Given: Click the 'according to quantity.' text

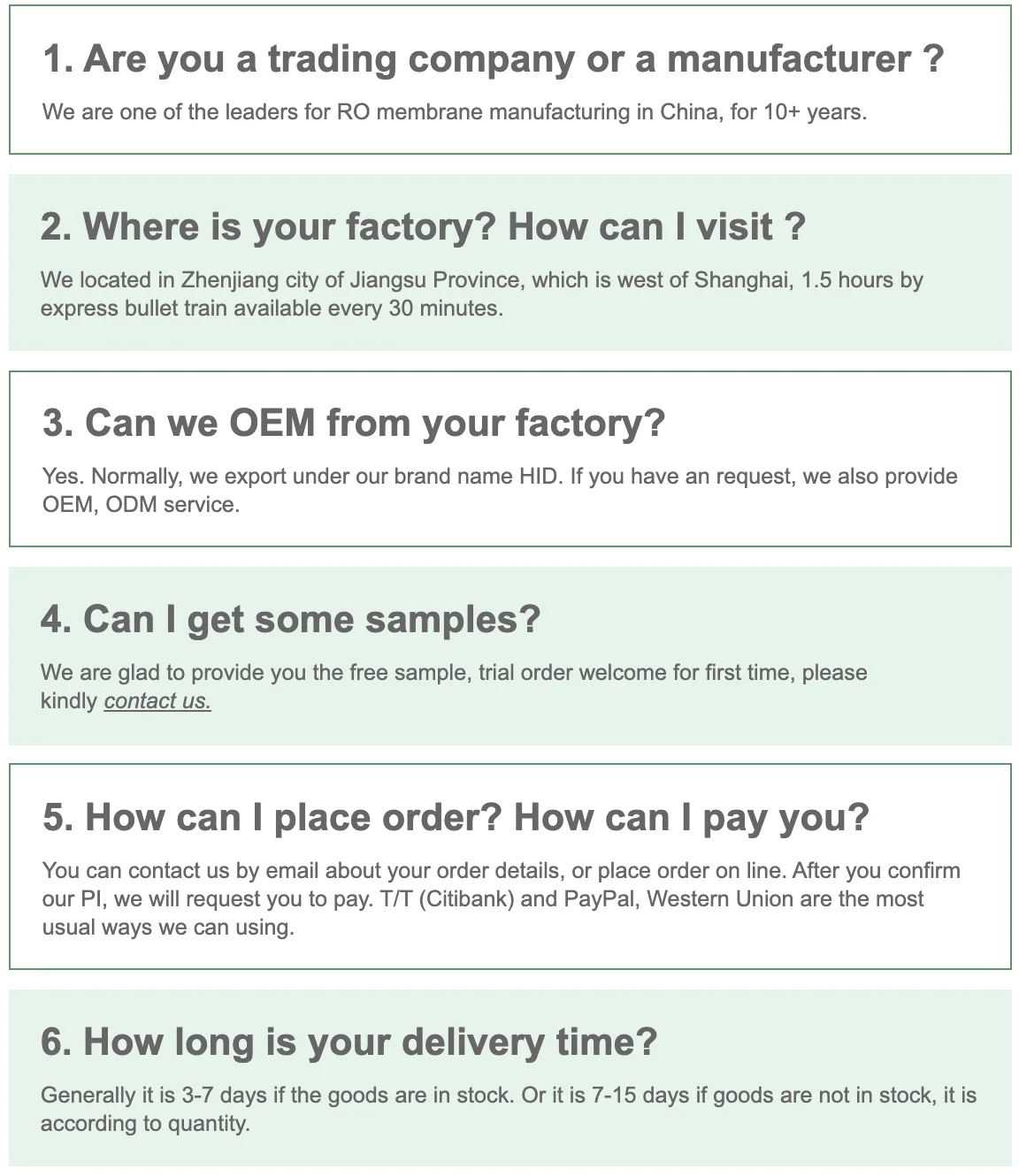Looking at the screenshot, I should [x=145, y=1124].
